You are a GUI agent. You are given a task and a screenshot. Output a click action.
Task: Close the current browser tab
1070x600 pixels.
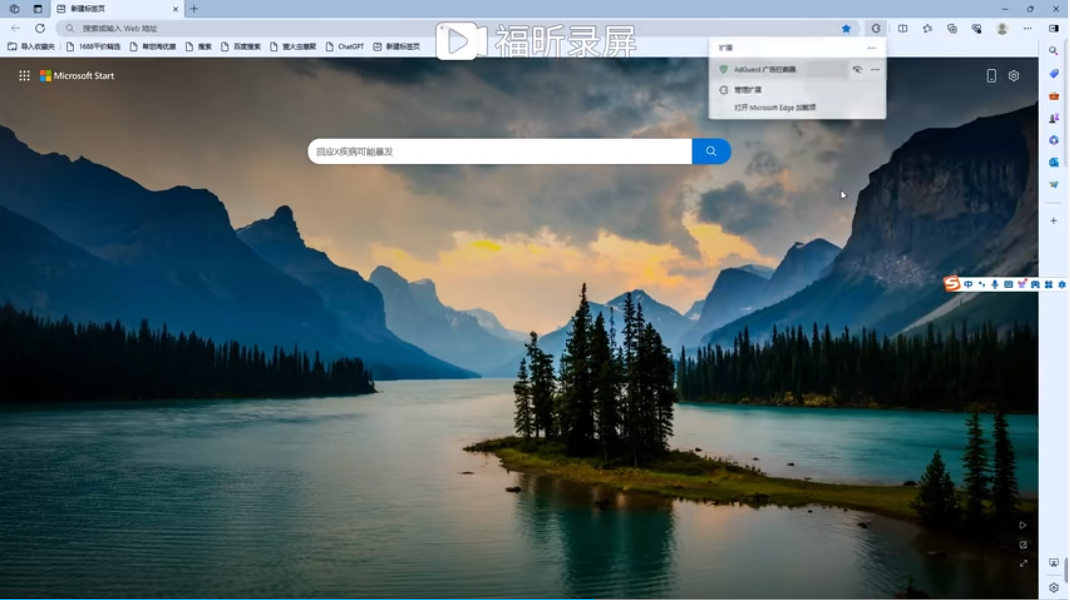pyautogui.click(x=175, y=9)
